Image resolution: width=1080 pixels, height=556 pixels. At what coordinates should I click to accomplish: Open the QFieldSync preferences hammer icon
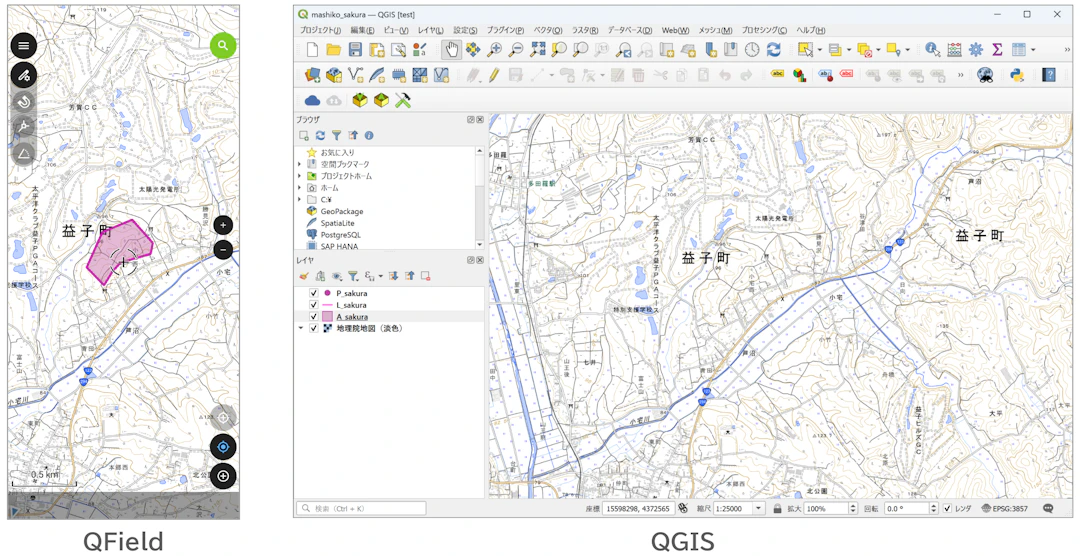click(402, 101)
